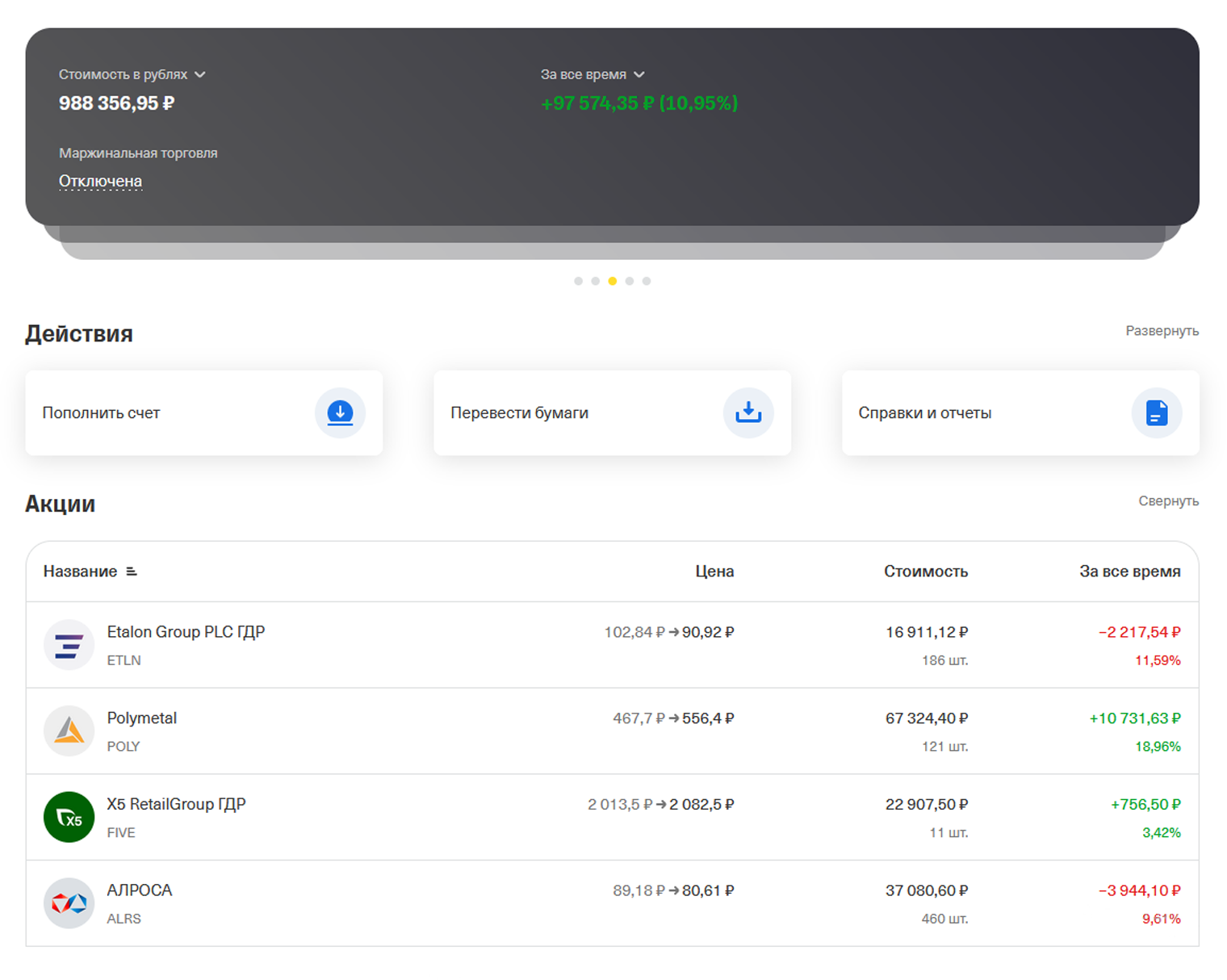Image resolution: width=1227 pixels, height=980 pixels.
Task: Select the first carousel dot
Action: 578,281
